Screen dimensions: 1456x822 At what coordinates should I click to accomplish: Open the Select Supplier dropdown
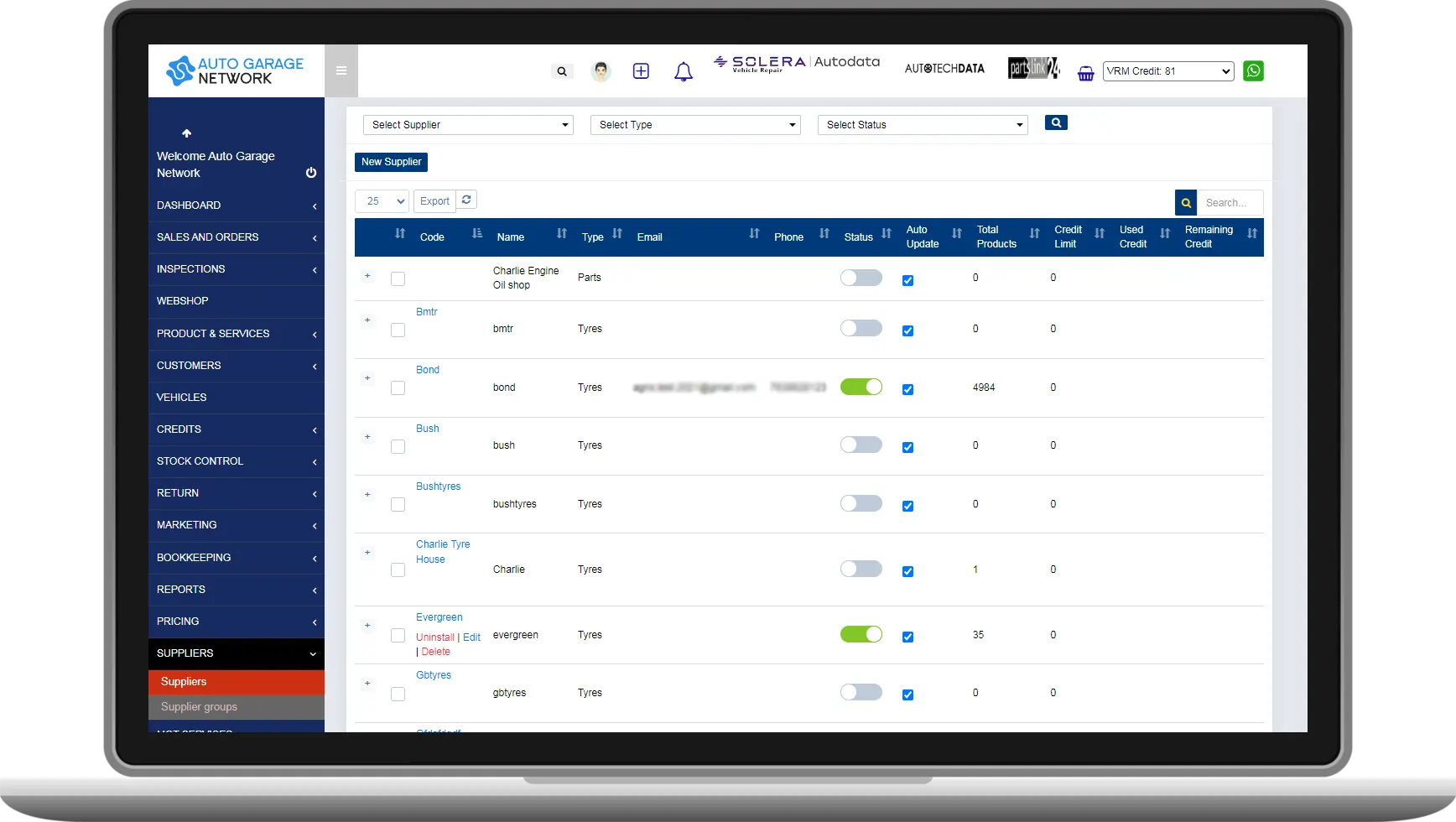467,124
